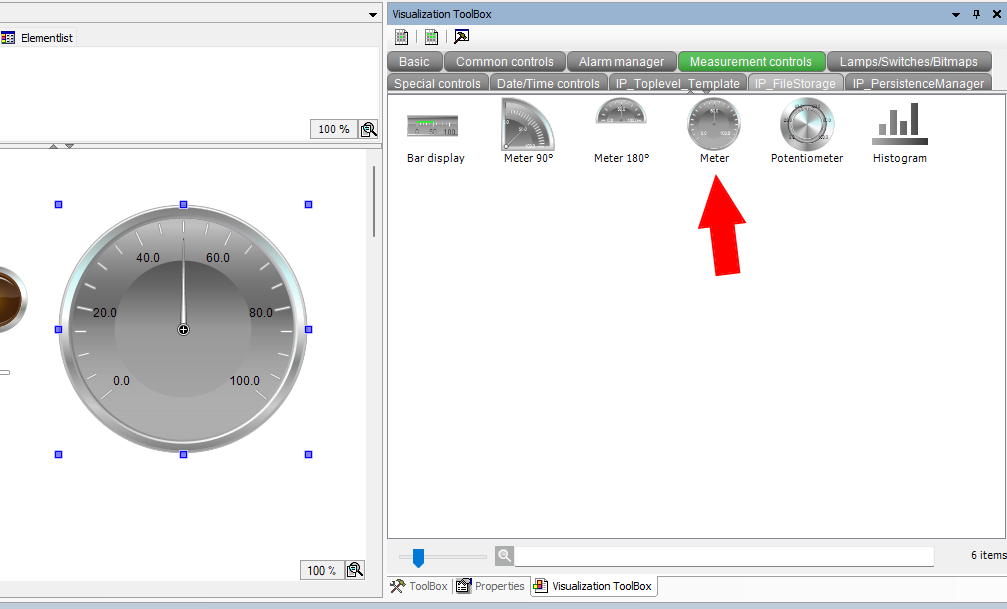Viewport: 1007px width, 609px height.
Task: Toggle auto-hide with the pin icon
Action: [975, 13]
